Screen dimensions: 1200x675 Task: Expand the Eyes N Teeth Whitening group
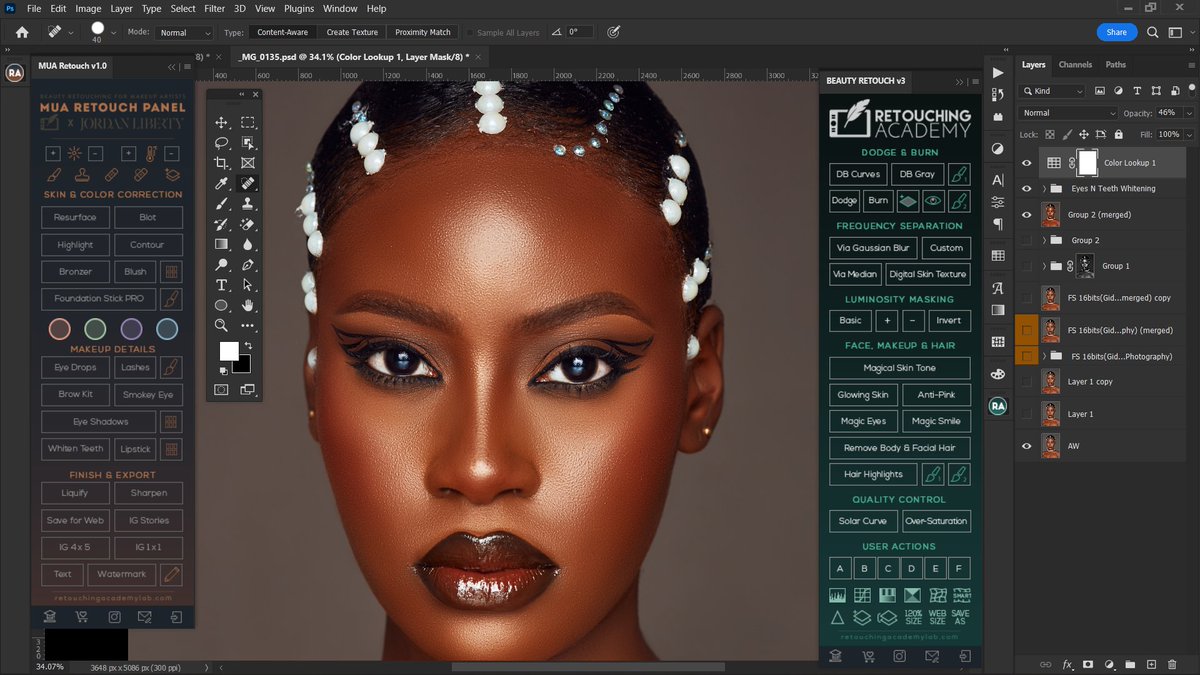coord(1044,188)
